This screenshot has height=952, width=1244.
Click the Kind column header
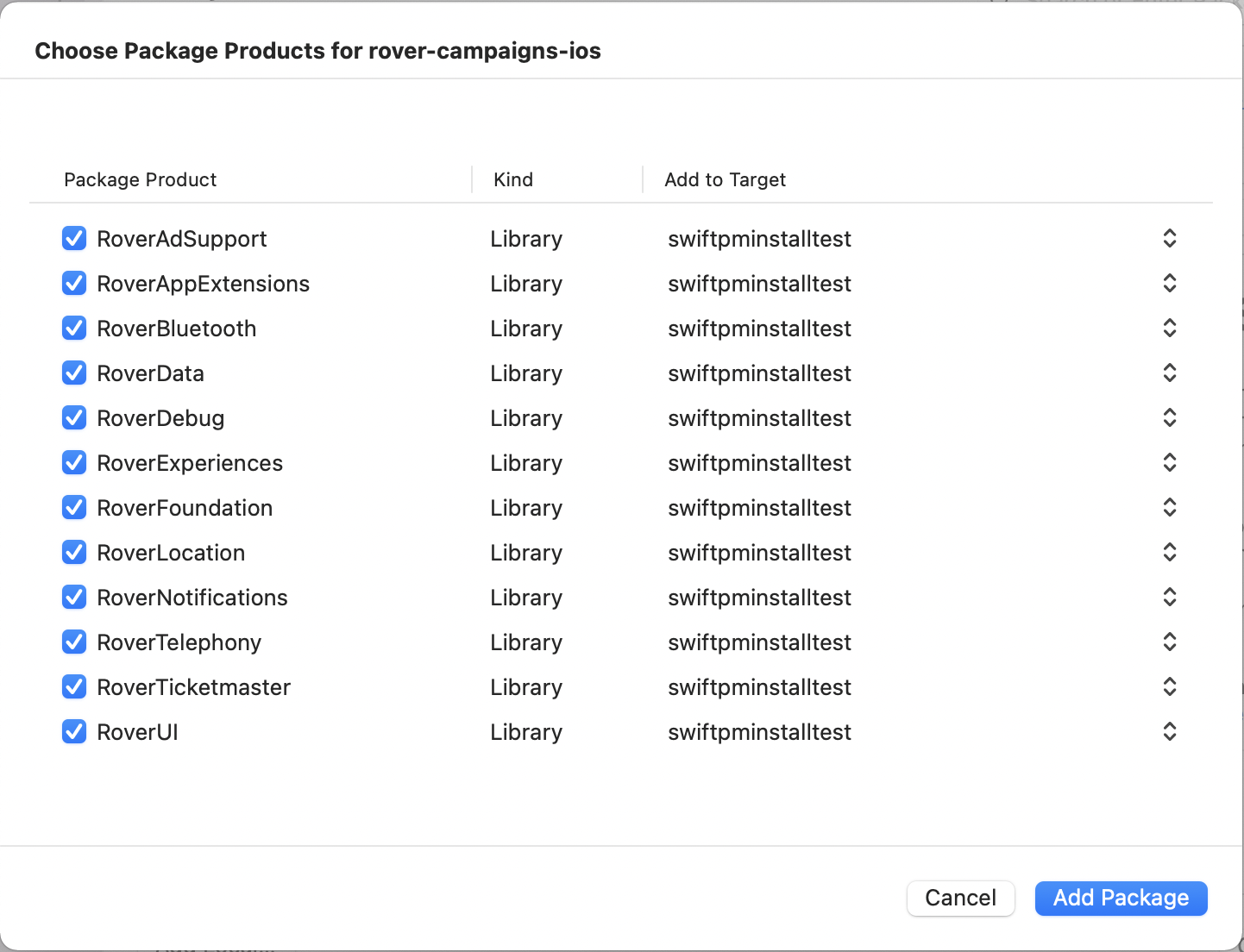[x=513, y=179]
